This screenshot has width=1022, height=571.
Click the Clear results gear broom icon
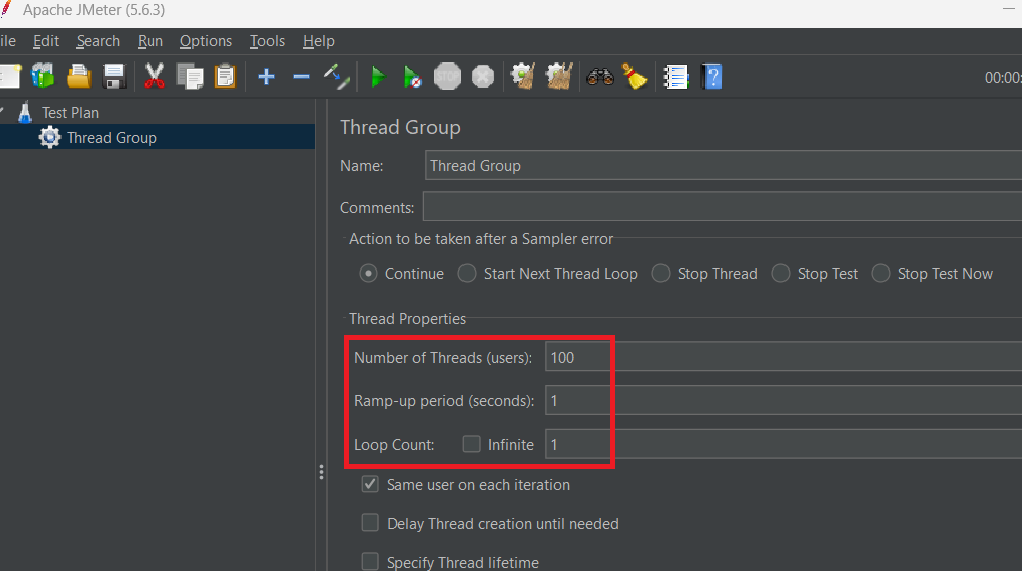[523, 76]
